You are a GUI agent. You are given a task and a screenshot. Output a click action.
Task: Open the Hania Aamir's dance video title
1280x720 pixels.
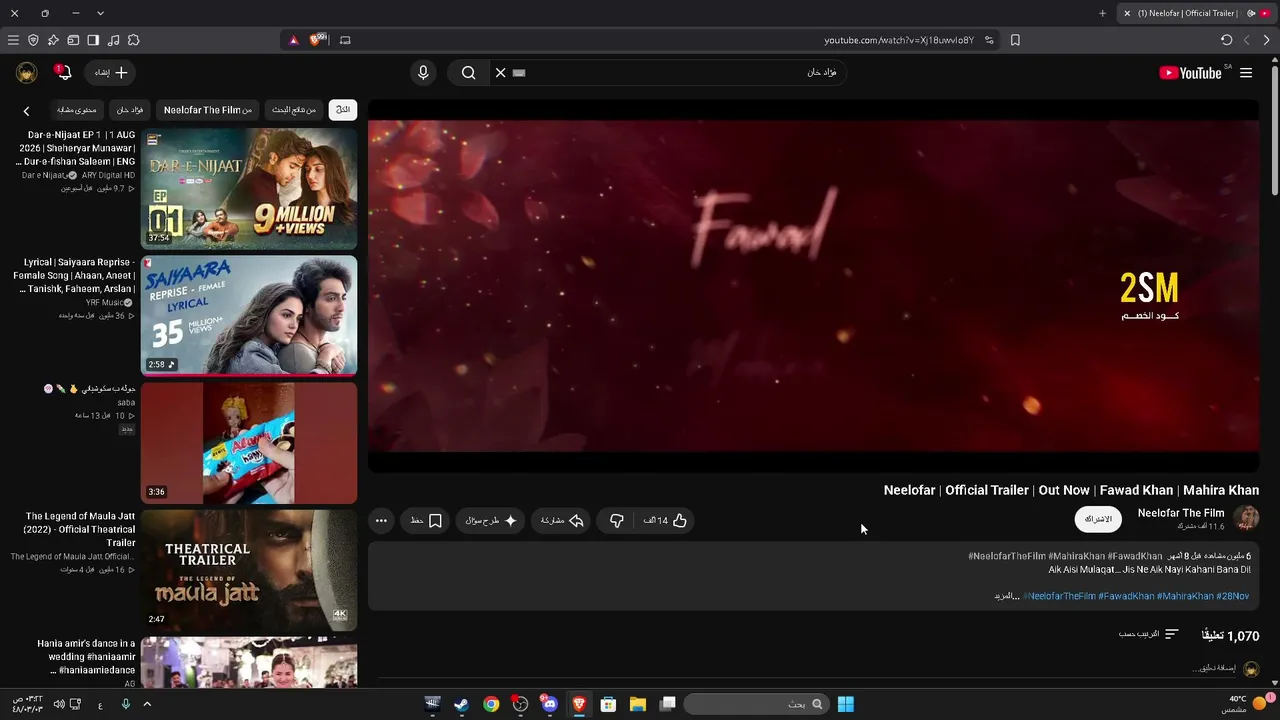point(86,657)
